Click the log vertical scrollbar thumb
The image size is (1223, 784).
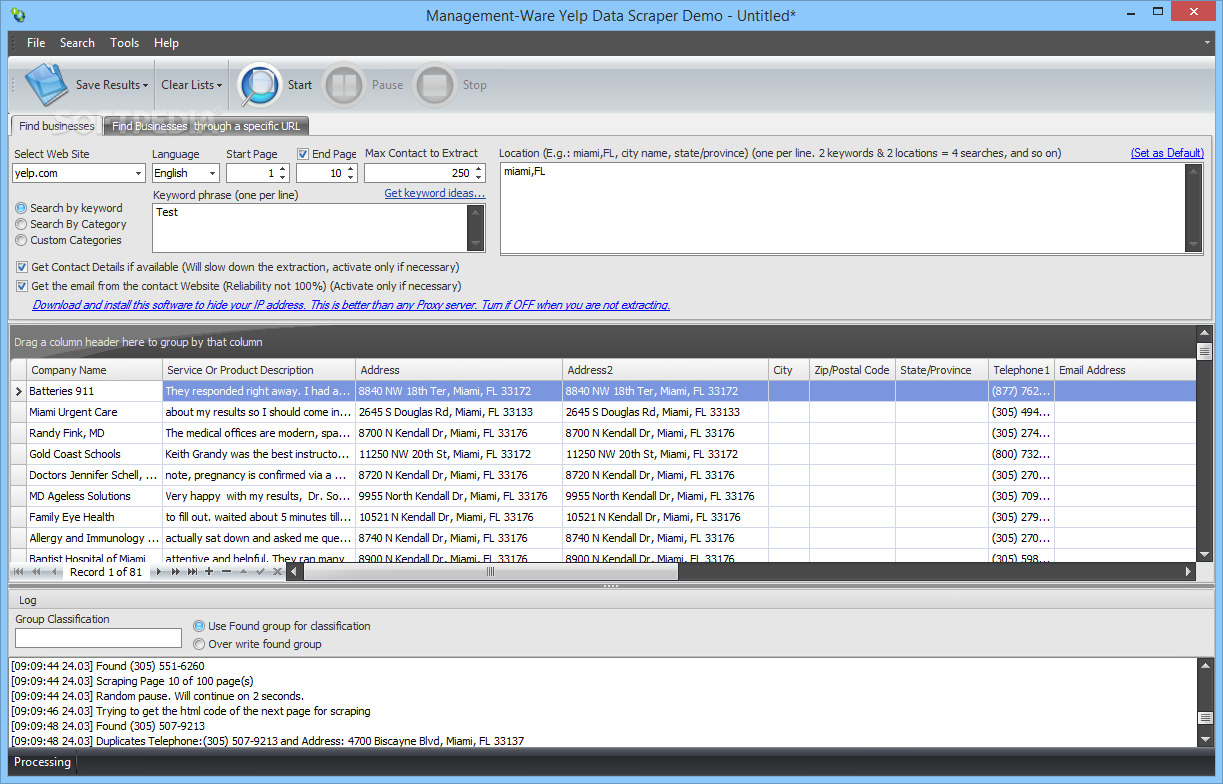pyautogui.click(x=1205, y=718)
